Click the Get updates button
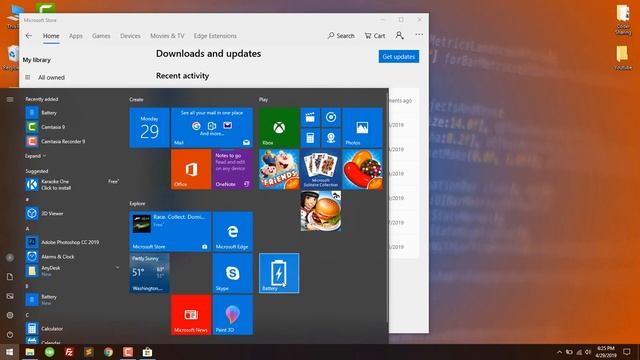The height and width of the screenshot is (360, 640). (399, 57)
